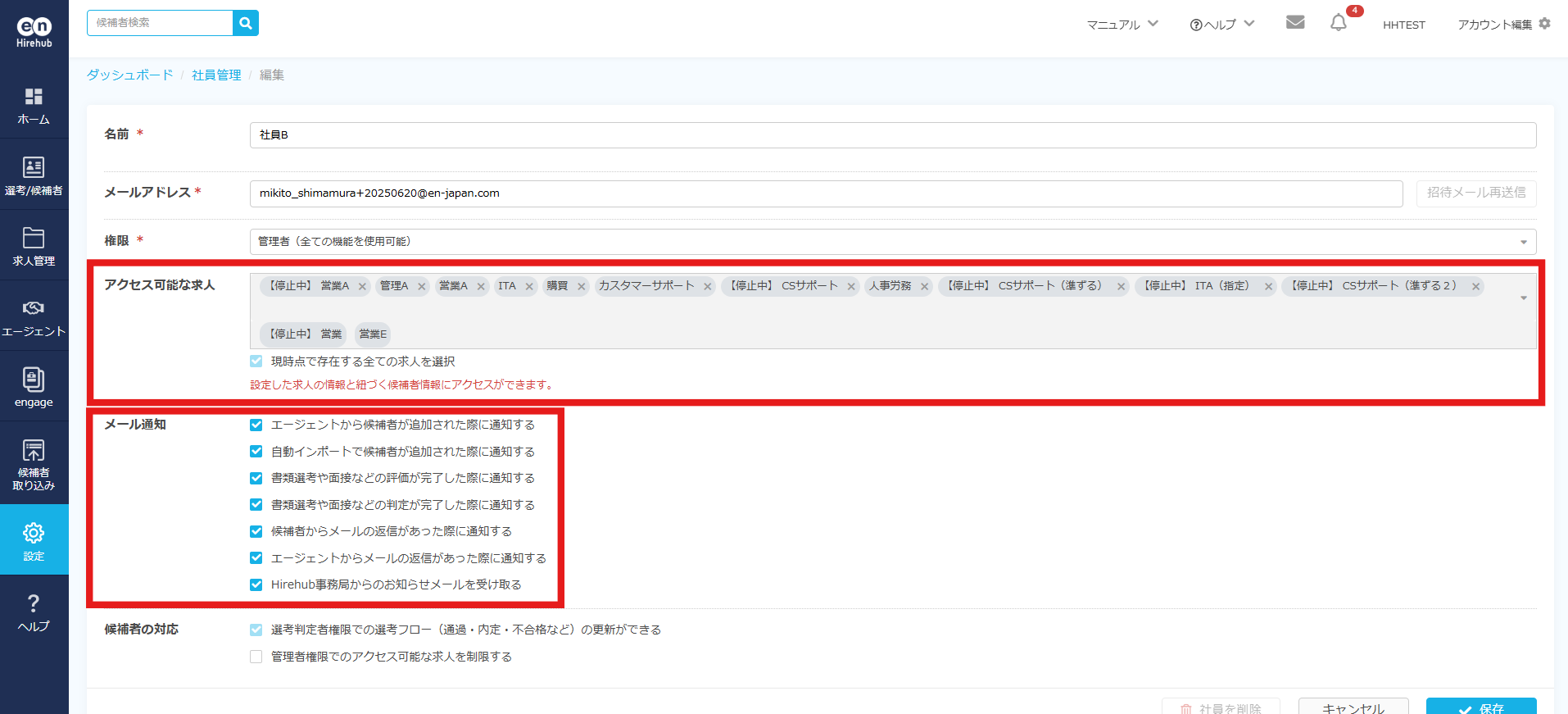Open engage icon in sidebar

click(34, 387)
